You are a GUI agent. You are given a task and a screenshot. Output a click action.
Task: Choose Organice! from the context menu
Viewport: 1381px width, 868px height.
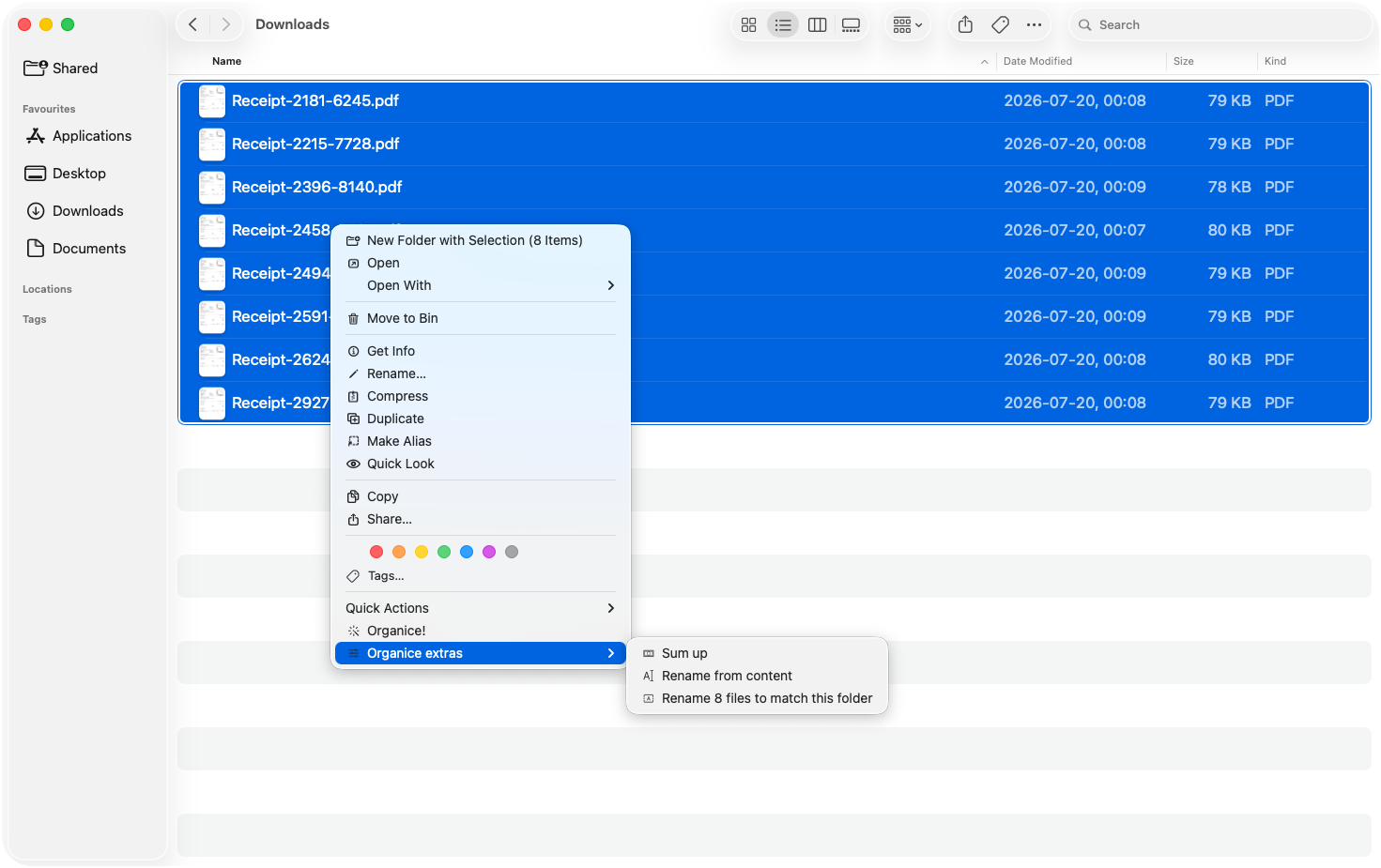(480, 631)
